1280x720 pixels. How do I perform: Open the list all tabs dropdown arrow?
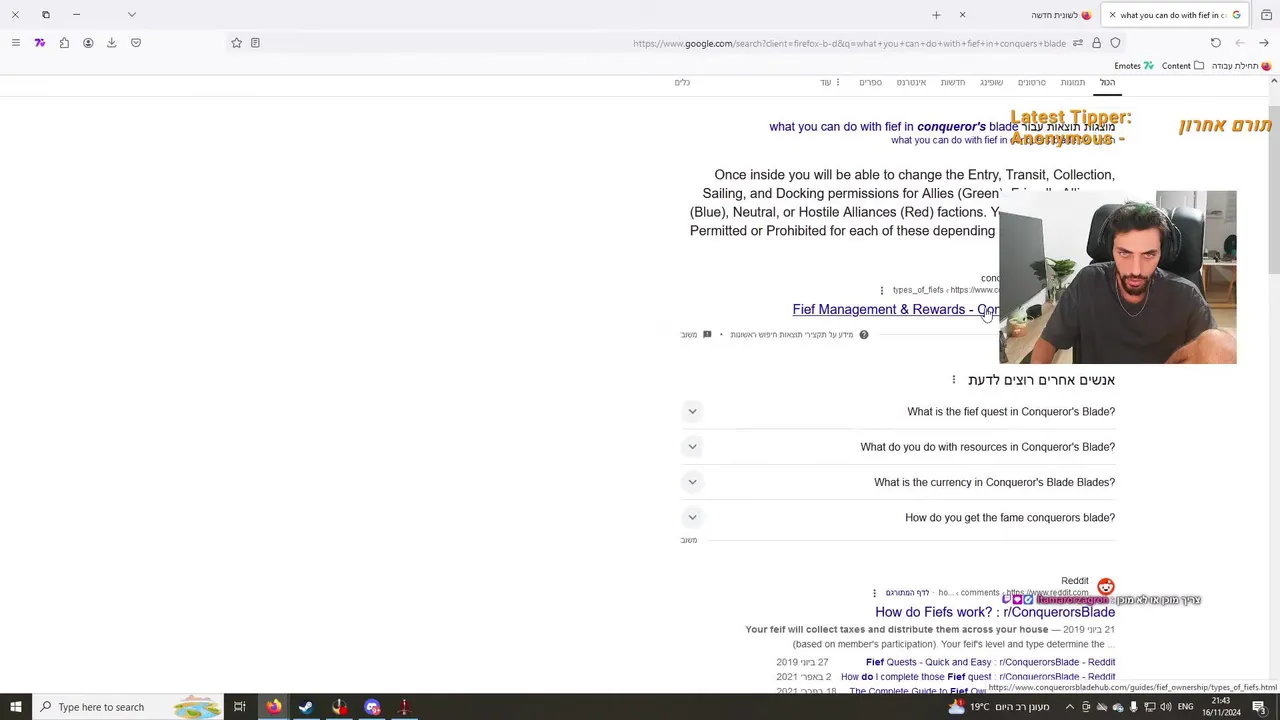pos(131,15)
